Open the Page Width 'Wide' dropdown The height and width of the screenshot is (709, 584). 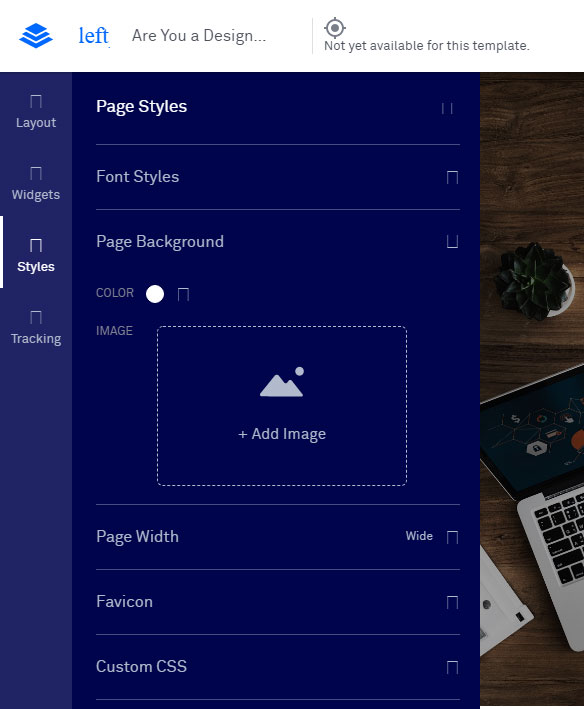coord(432,537)
